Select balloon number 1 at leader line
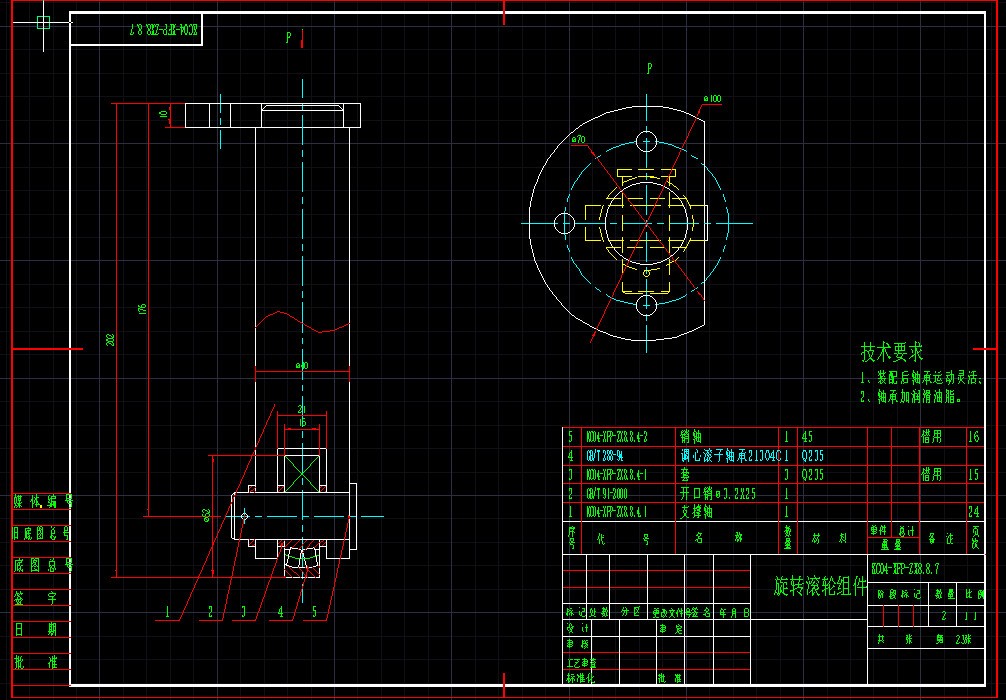The image size is (1006, 700). [x=167, y=611]
